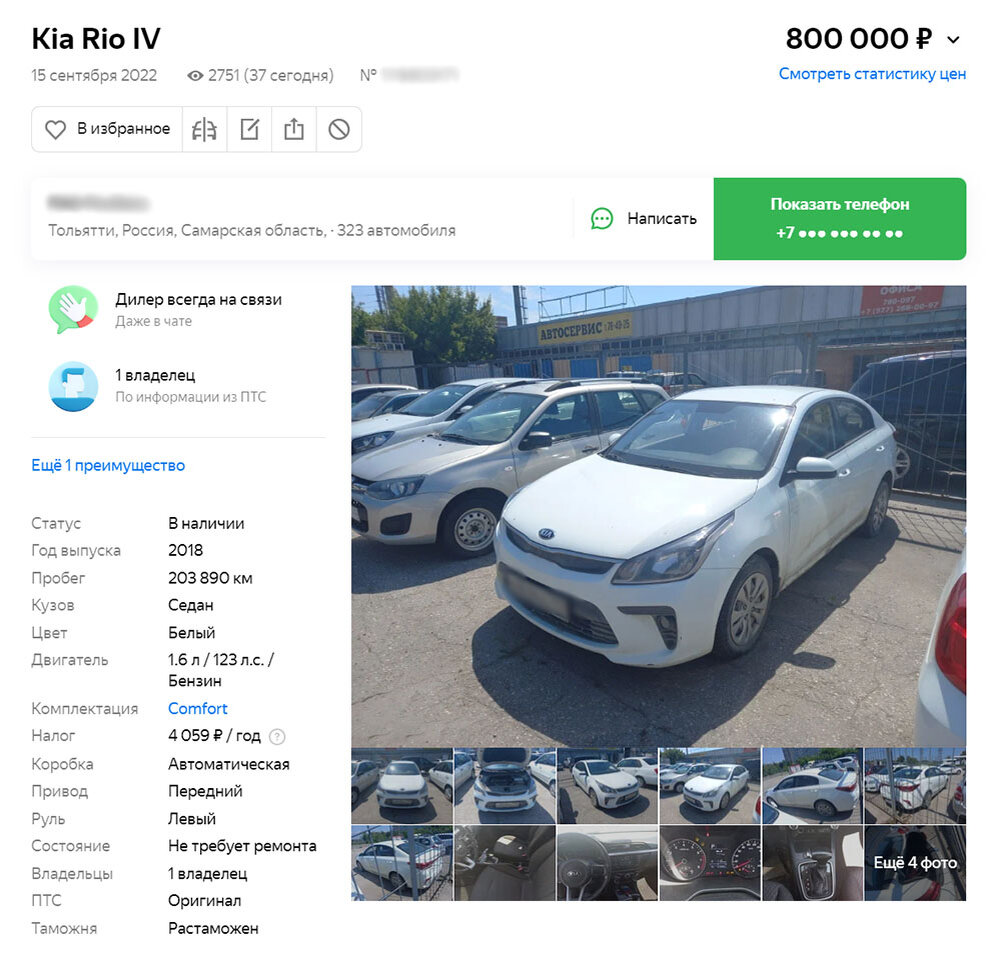The height and width of the screenshot is (960, 1001).
Task: Click the green chat bubble icon
Action: pos(601,219)
